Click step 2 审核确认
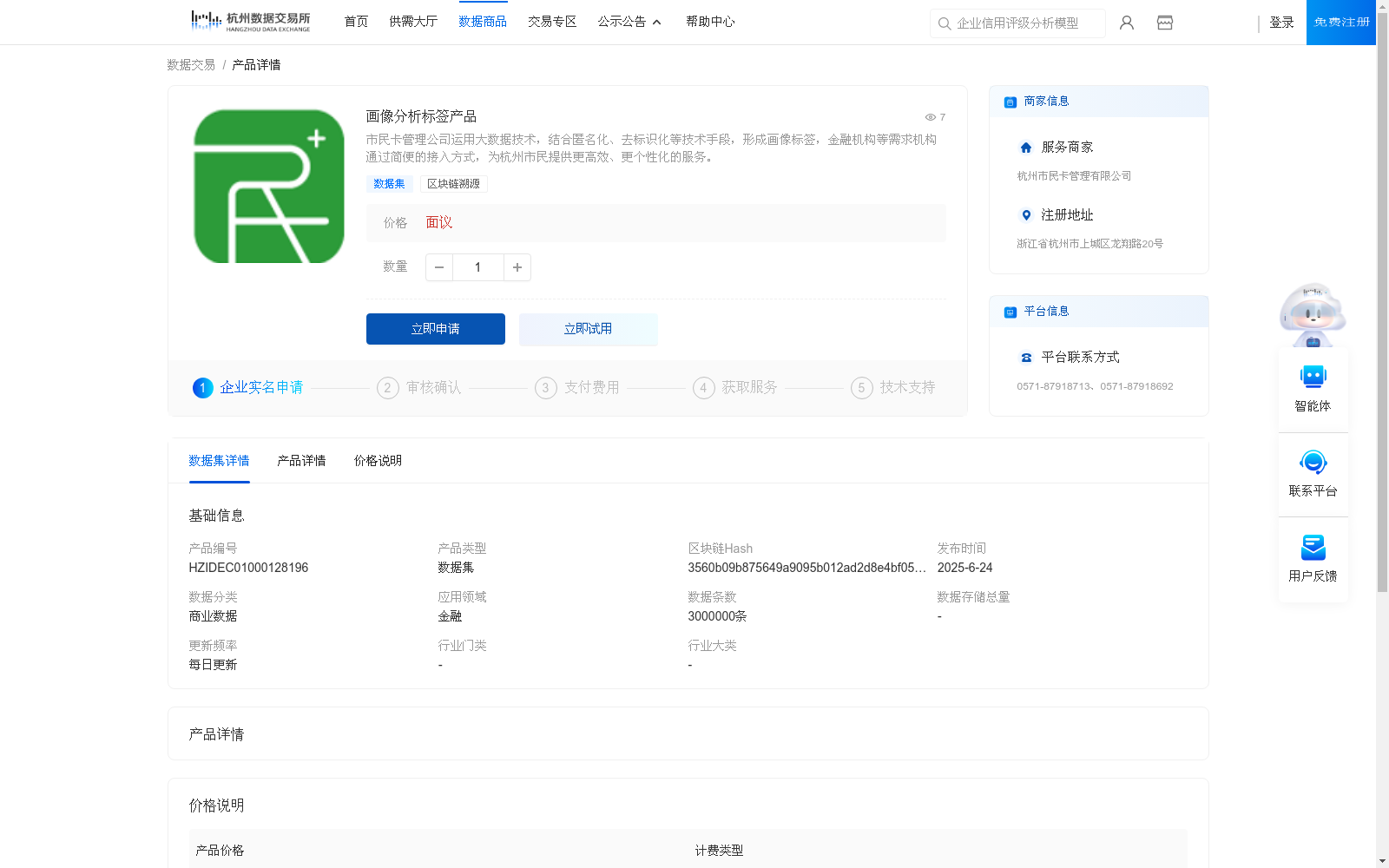The image size is (1389, 868). (x=419, y=388)
